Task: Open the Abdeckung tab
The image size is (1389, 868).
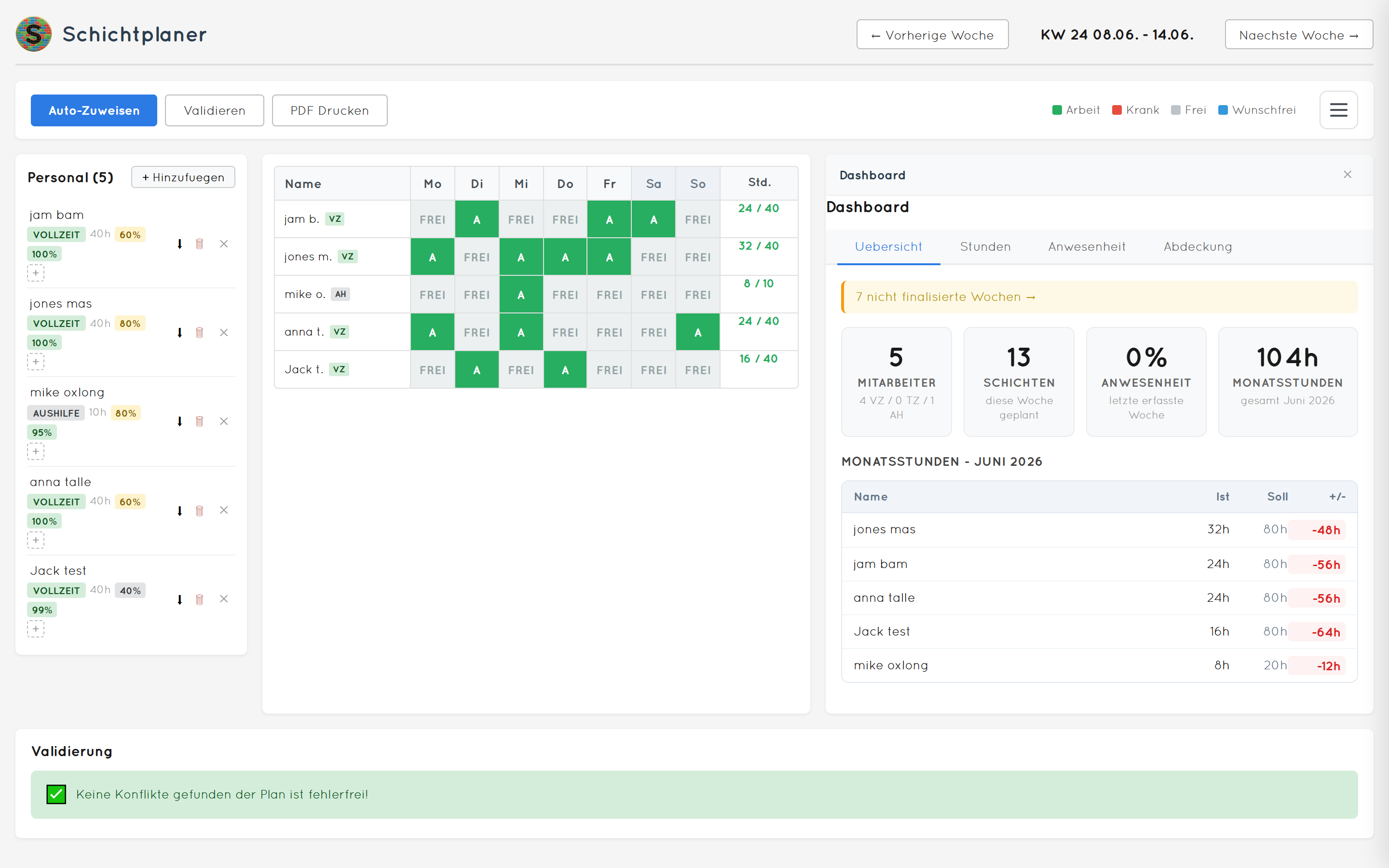Action: [x=1198, y=247]
